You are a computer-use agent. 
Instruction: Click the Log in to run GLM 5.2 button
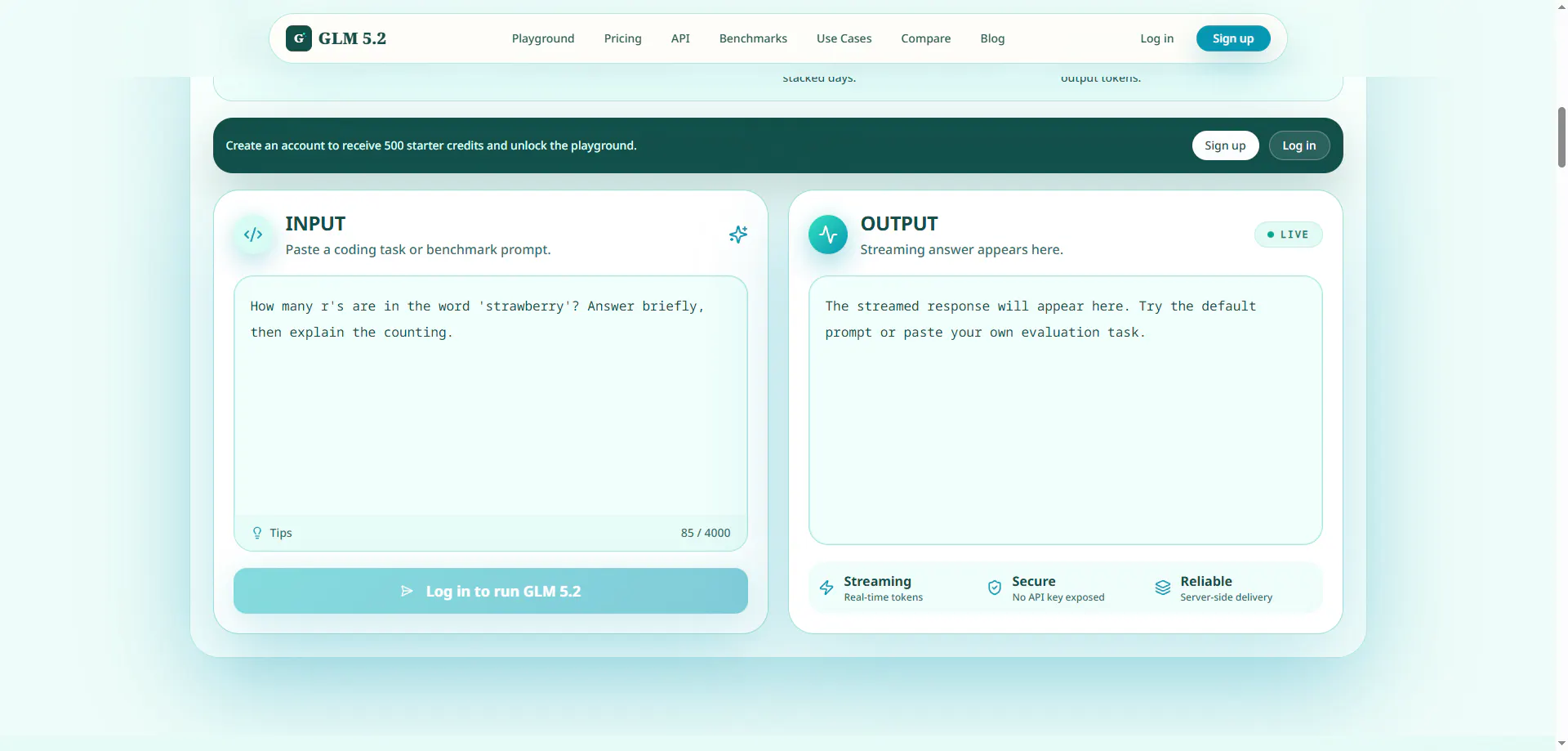pyautogui.click(x=491, y=591)
